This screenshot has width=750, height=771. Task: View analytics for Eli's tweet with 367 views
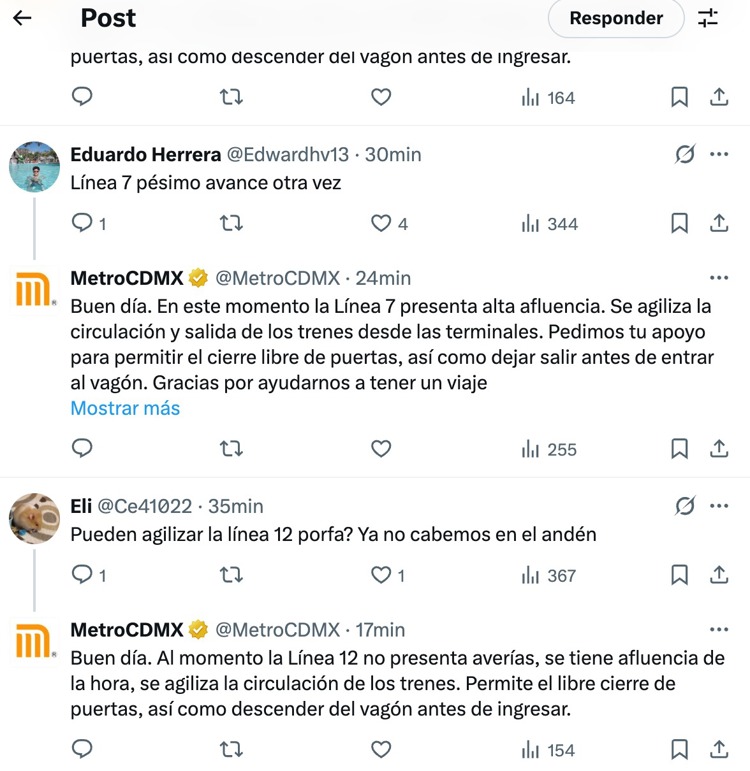point(549,575)
